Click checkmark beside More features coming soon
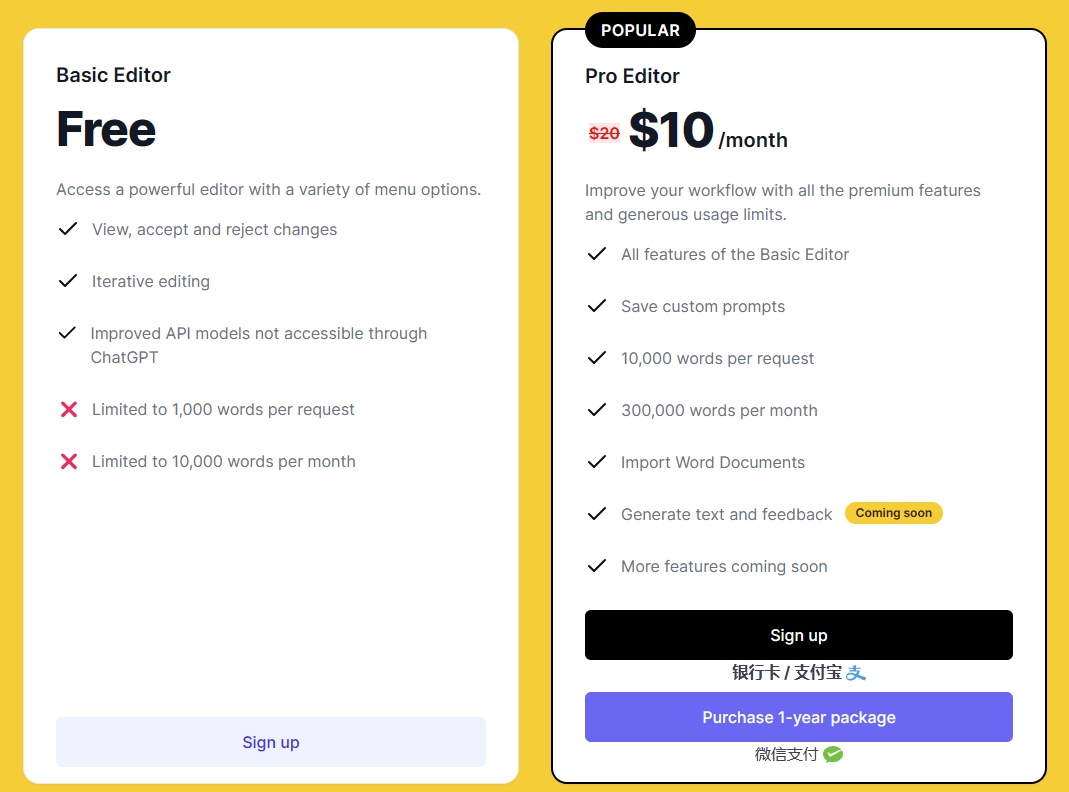This screenshot has height=792, width=1069. [x=597, y=566]
